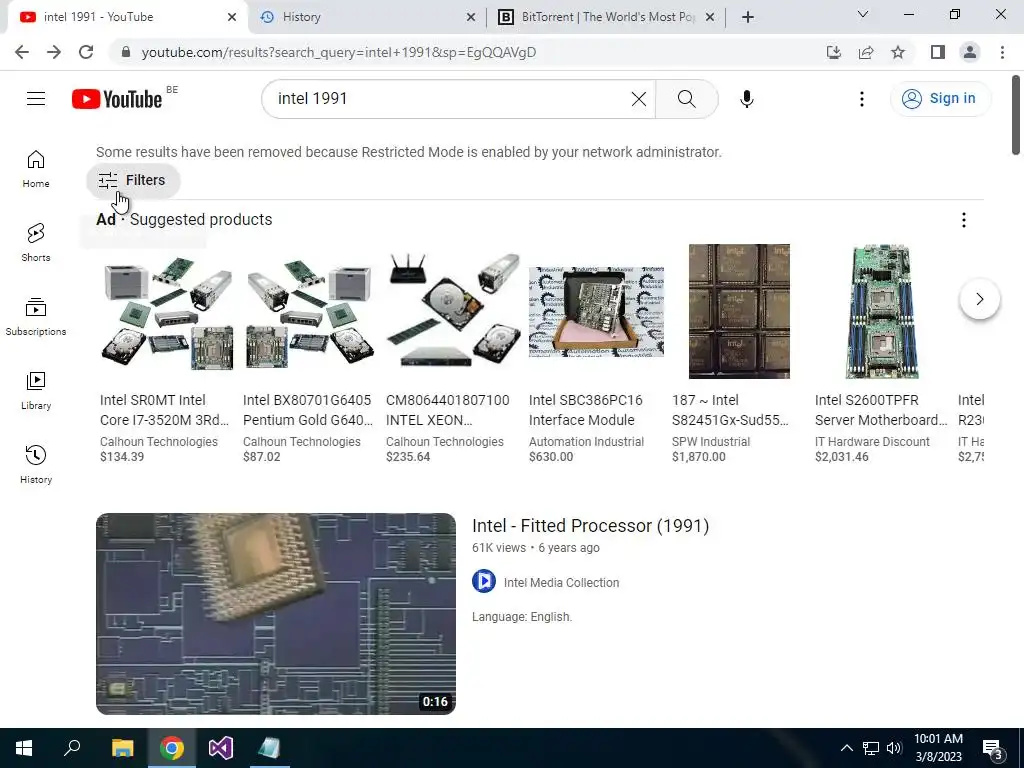
Task: Open Subscriptions in the sidebar
Action: (x=36, y=317)
